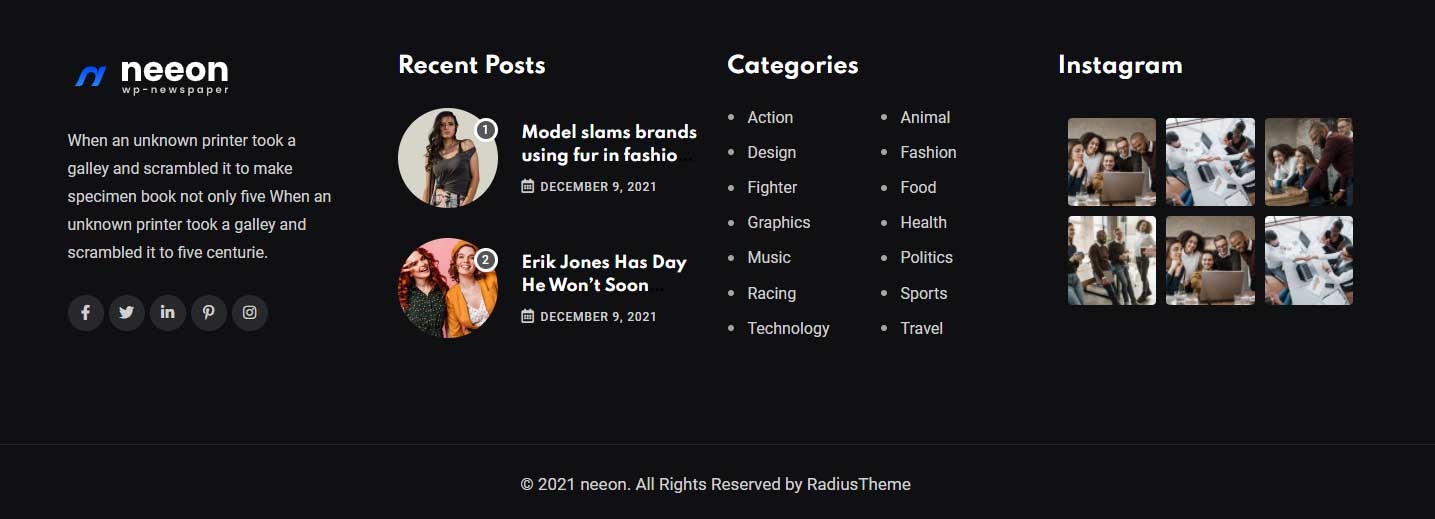The image size is (1435, 519).
Task: Open first Instagram thumbnail in top row
Action: click(1111, 162)
